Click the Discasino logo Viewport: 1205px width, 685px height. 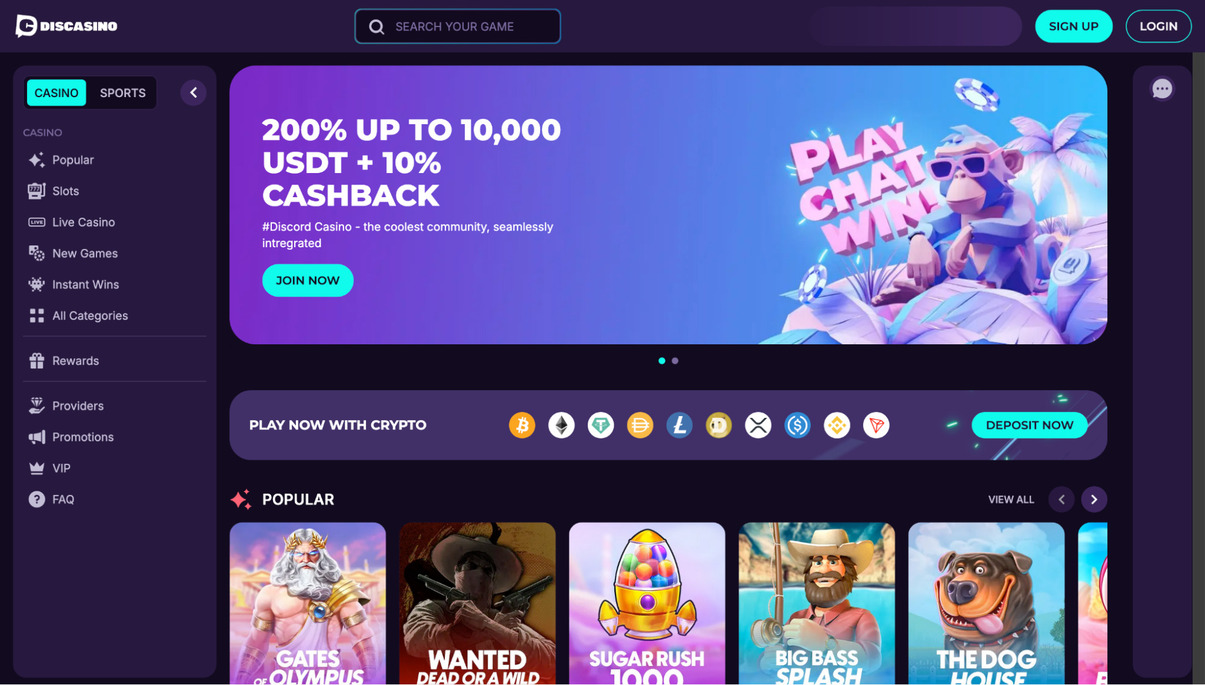click(67, 26)
